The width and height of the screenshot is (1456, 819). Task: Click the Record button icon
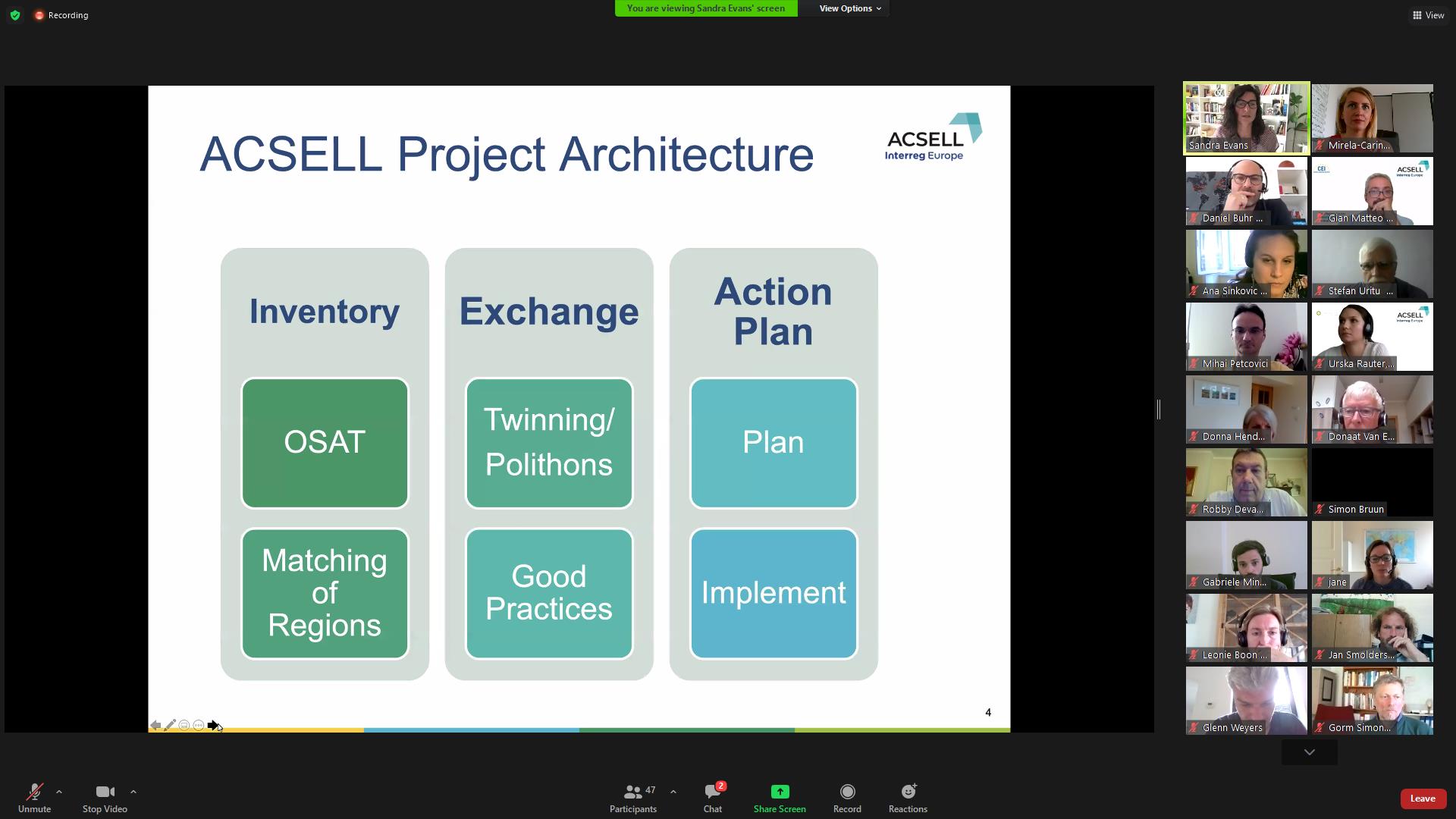[x=847, y=792]
